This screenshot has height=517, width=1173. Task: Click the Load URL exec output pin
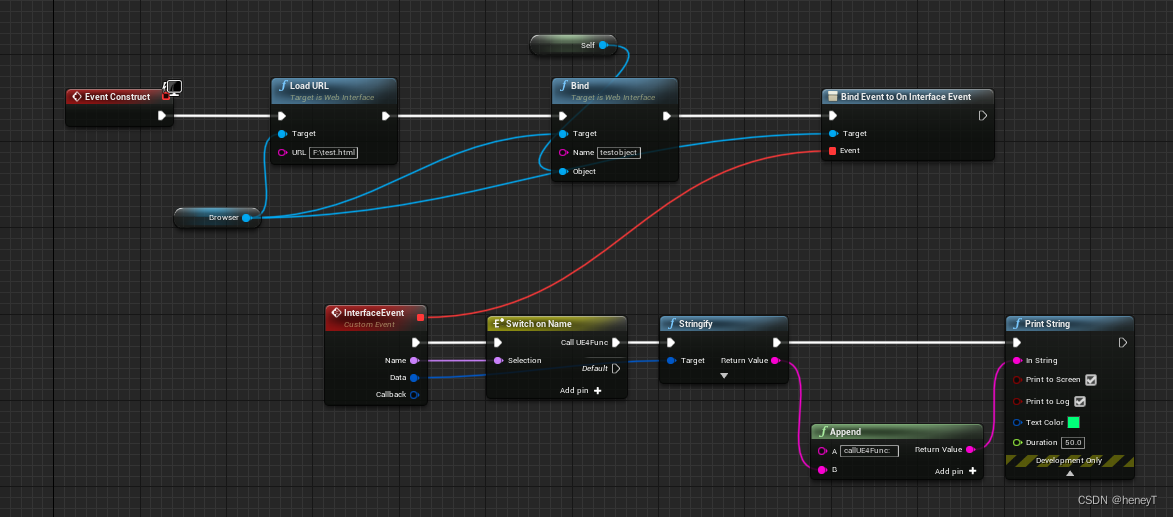[x=385, y=115]
